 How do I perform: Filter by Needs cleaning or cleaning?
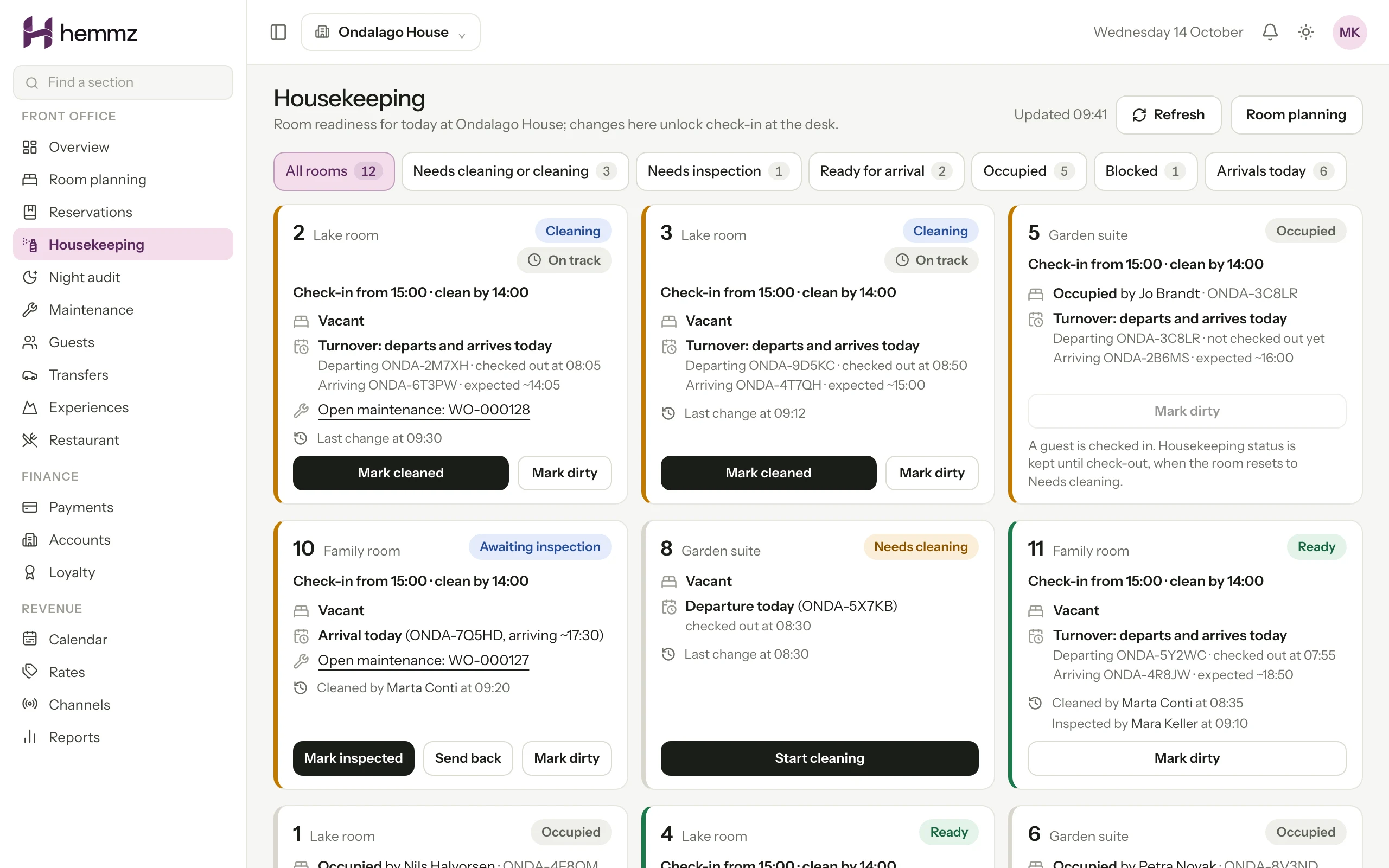coord(515,171)
